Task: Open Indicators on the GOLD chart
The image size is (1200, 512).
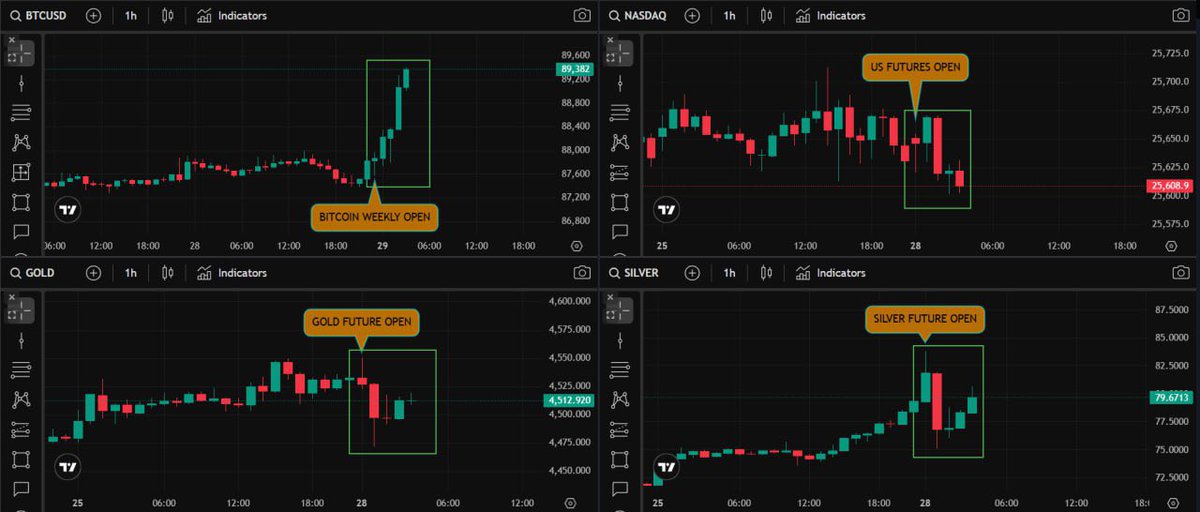Action: (232, 272)
